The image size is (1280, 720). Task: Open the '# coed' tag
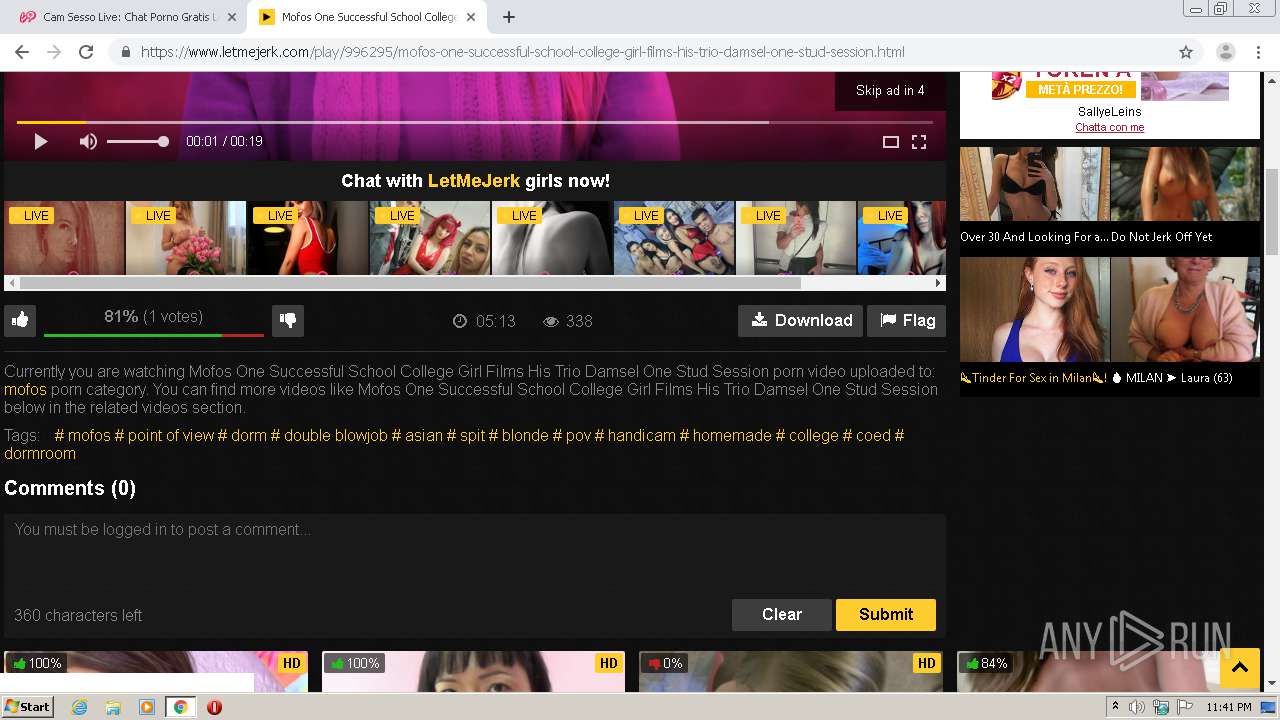[867, 436]
